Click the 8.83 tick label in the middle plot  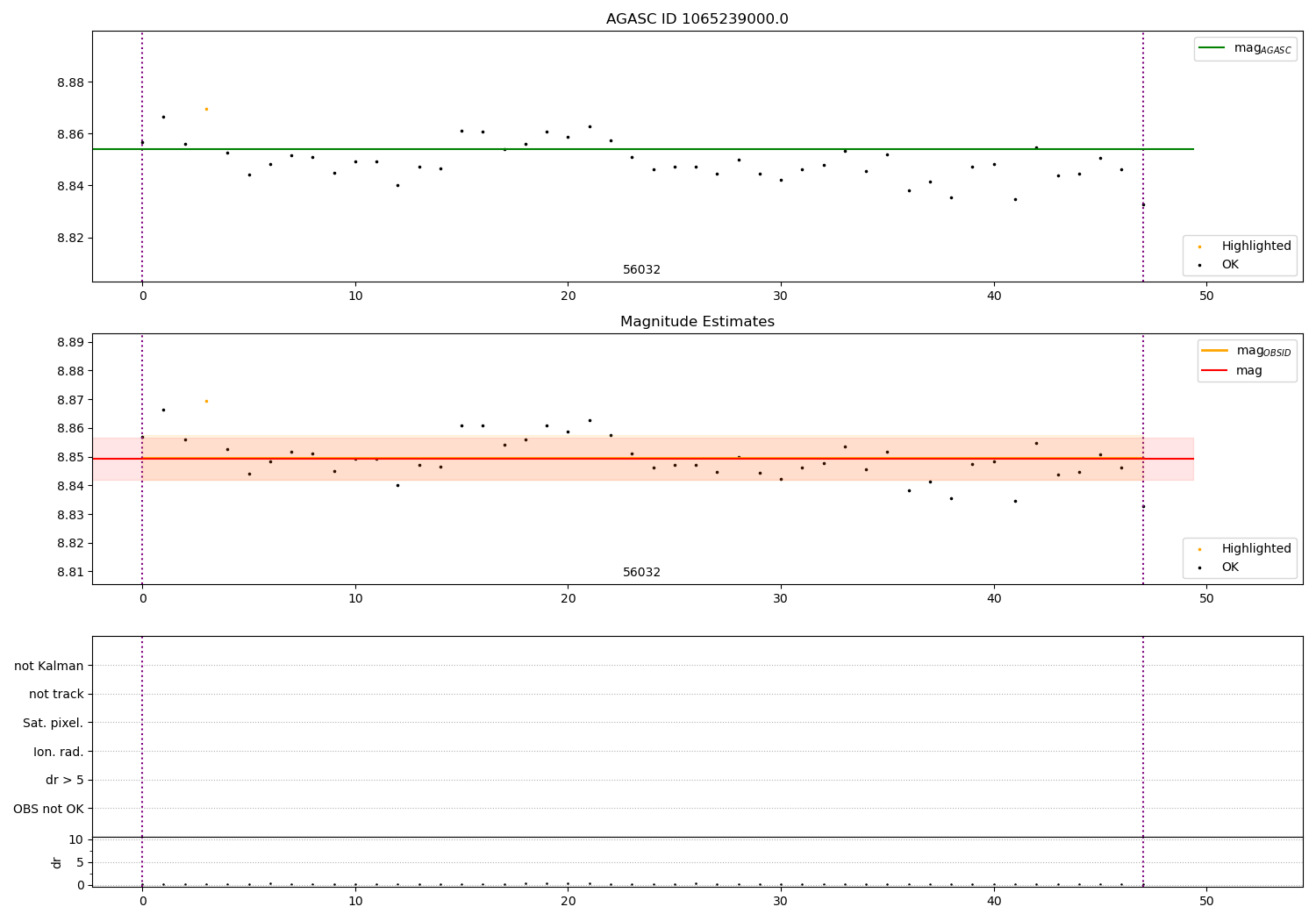tap(70, 515)
